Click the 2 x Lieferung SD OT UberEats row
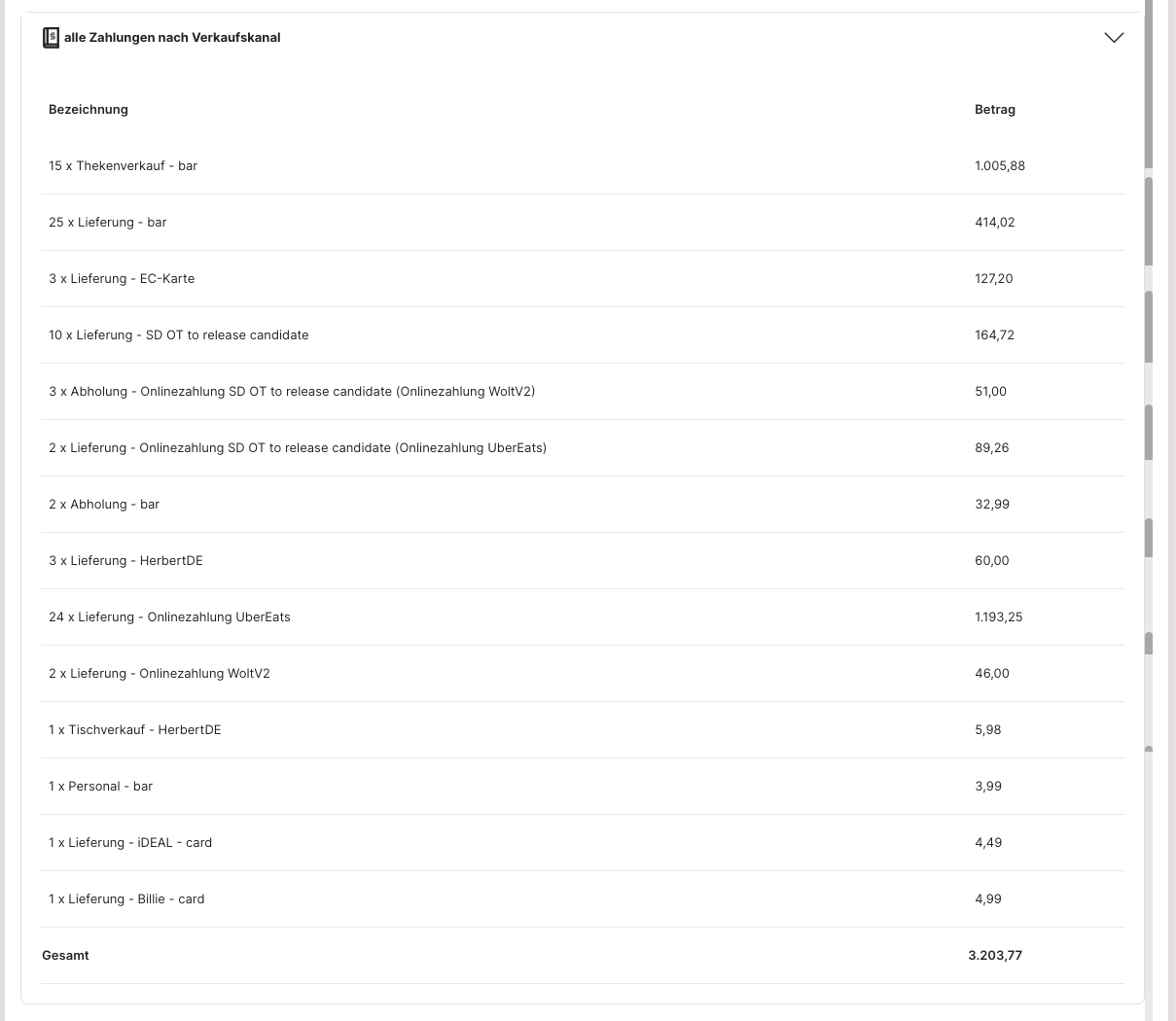The width and height of the screenshot is (1176, 1021). coord(298,448)
